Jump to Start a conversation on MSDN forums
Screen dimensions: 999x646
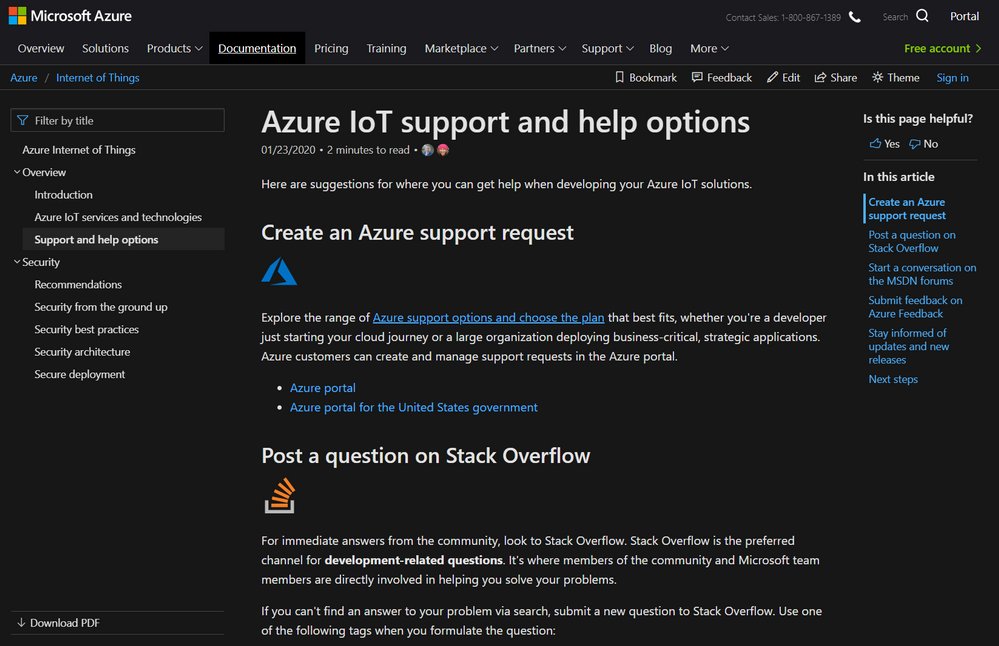pos(922,274)
